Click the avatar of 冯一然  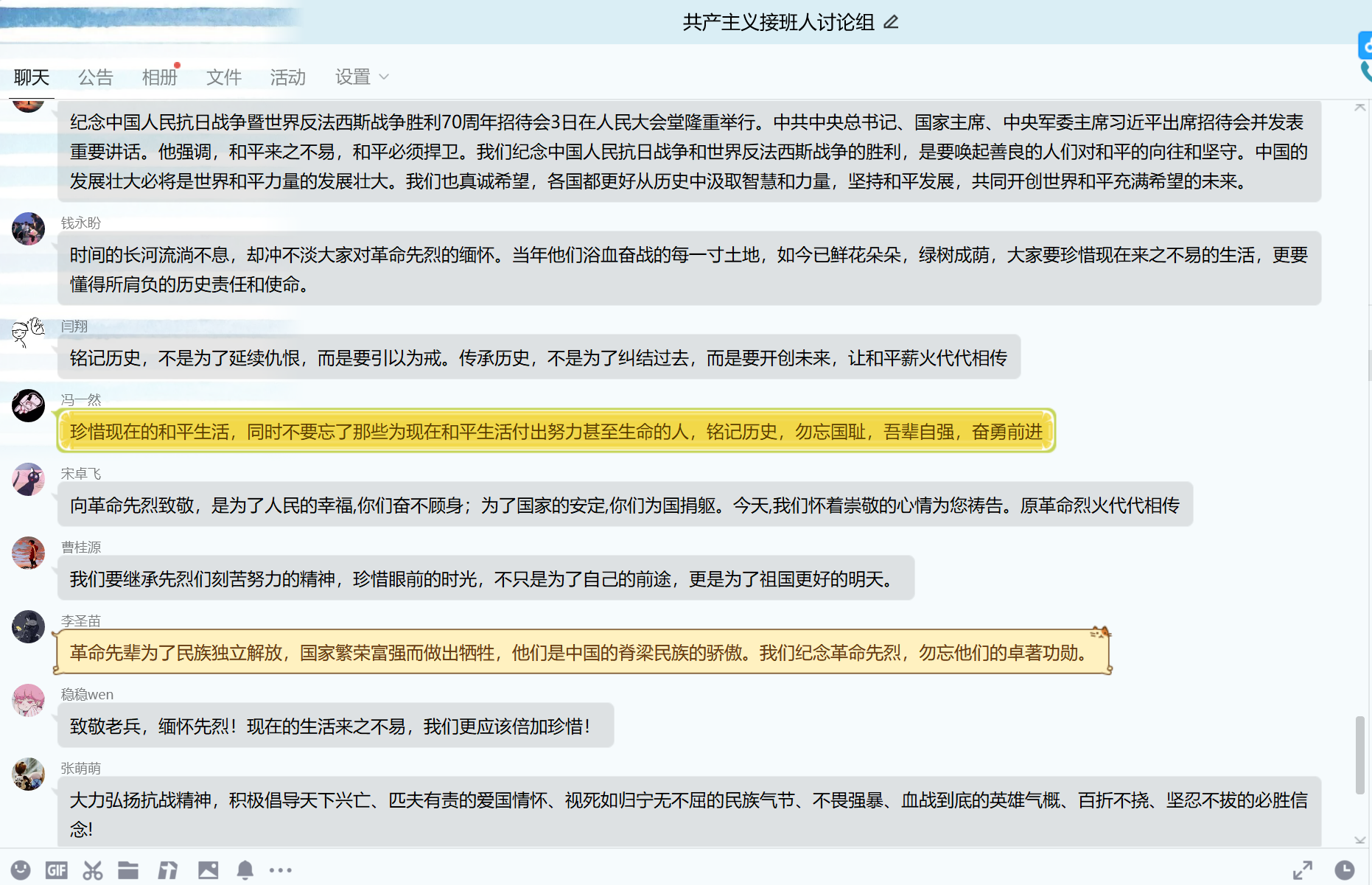[x=29, y=405]
